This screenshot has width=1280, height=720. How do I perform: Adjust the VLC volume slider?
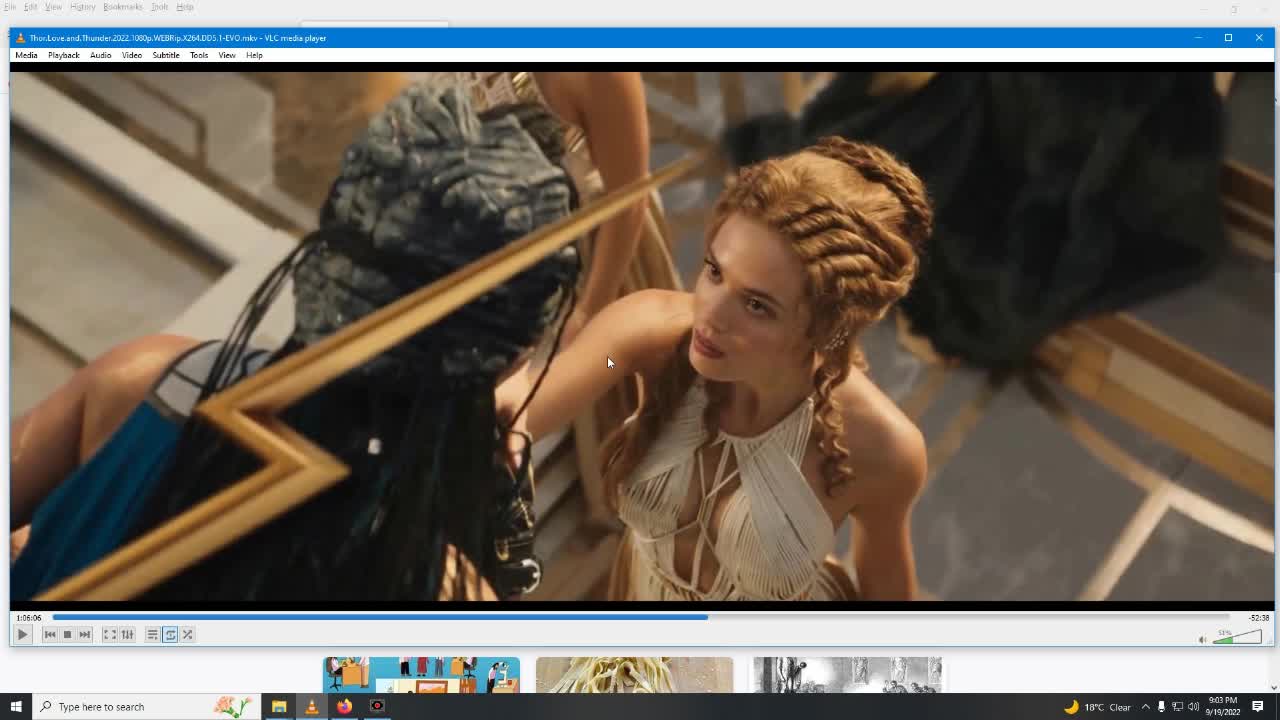(x=1237, y=637)
